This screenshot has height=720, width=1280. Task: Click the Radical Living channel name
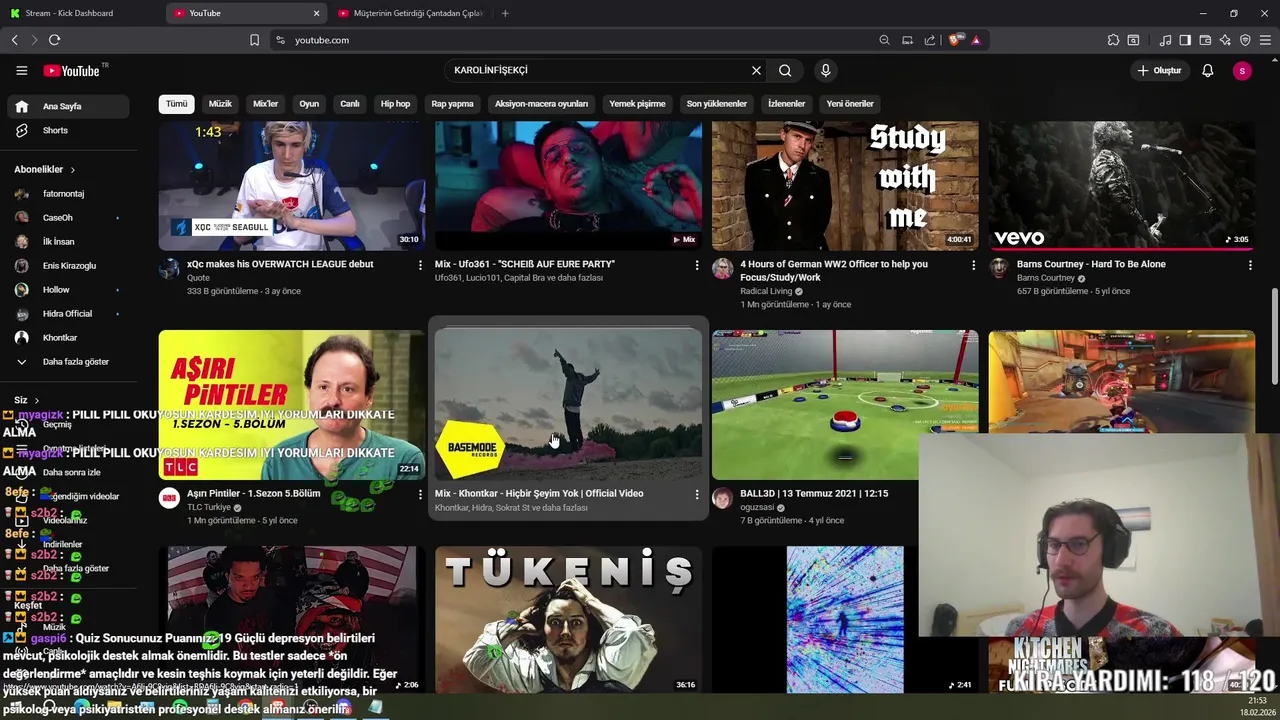767,291
